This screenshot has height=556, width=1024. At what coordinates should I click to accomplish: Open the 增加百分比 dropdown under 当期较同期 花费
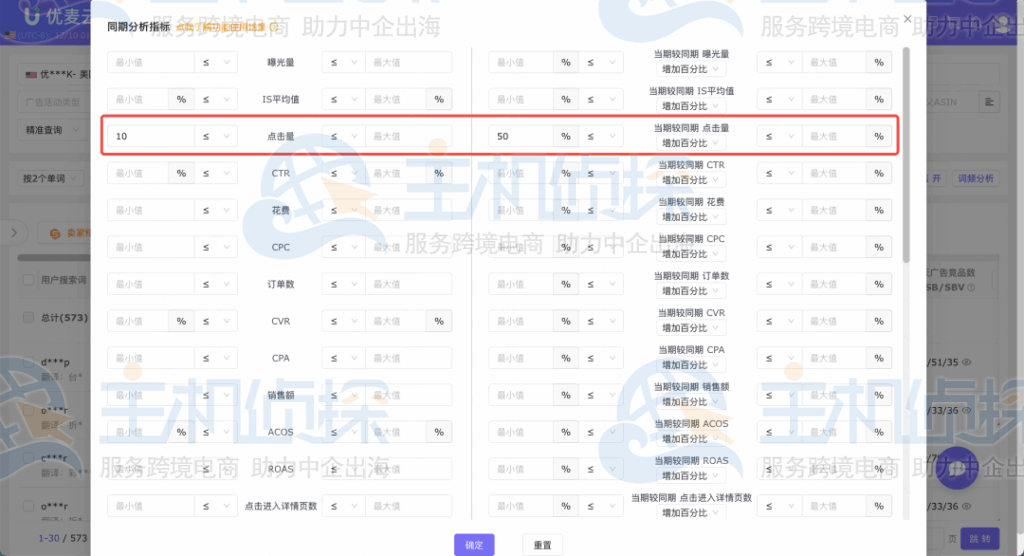click(x=690, y=217)
